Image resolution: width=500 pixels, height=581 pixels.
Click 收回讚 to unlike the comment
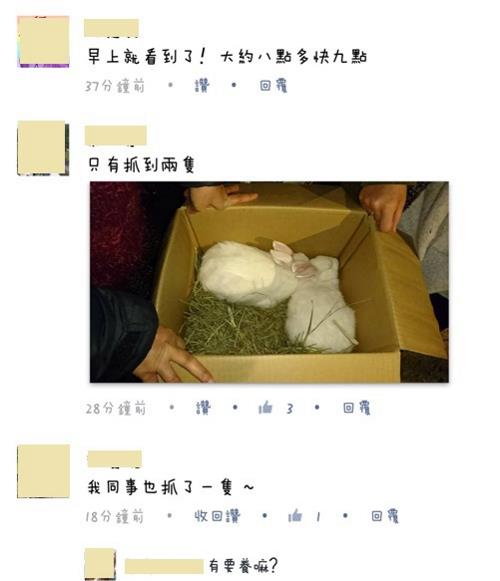pyautogui.click(x=218, y=516)
